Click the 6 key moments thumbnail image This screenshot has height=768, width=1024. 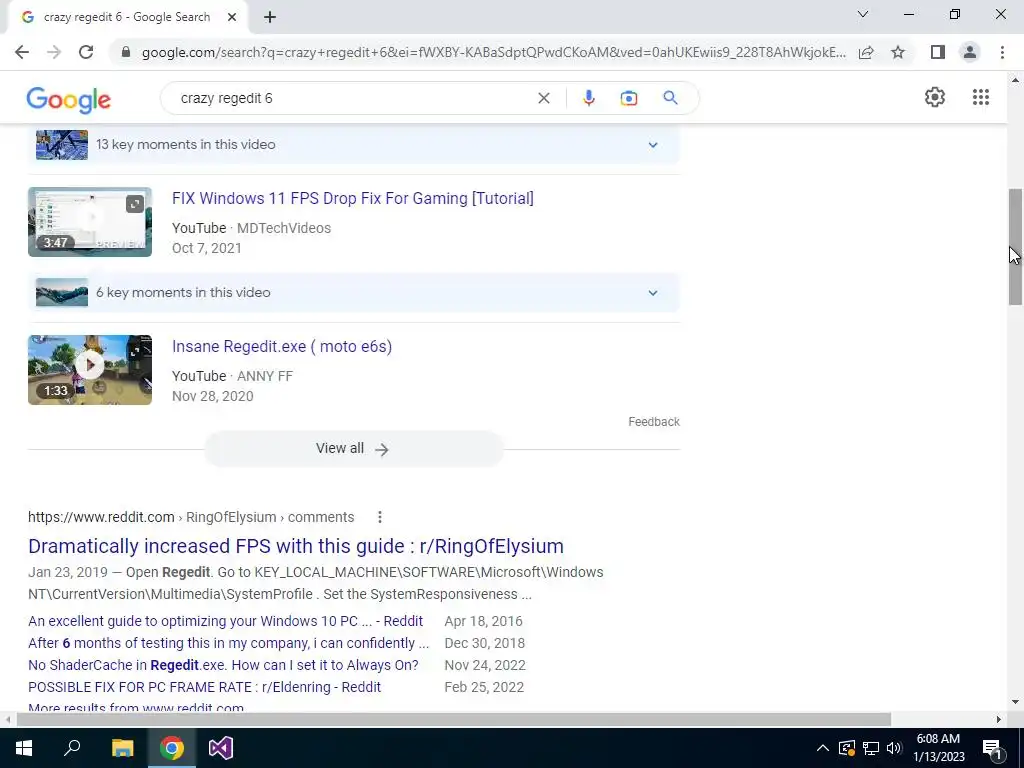pyautogui.click(x=62, y=293)
